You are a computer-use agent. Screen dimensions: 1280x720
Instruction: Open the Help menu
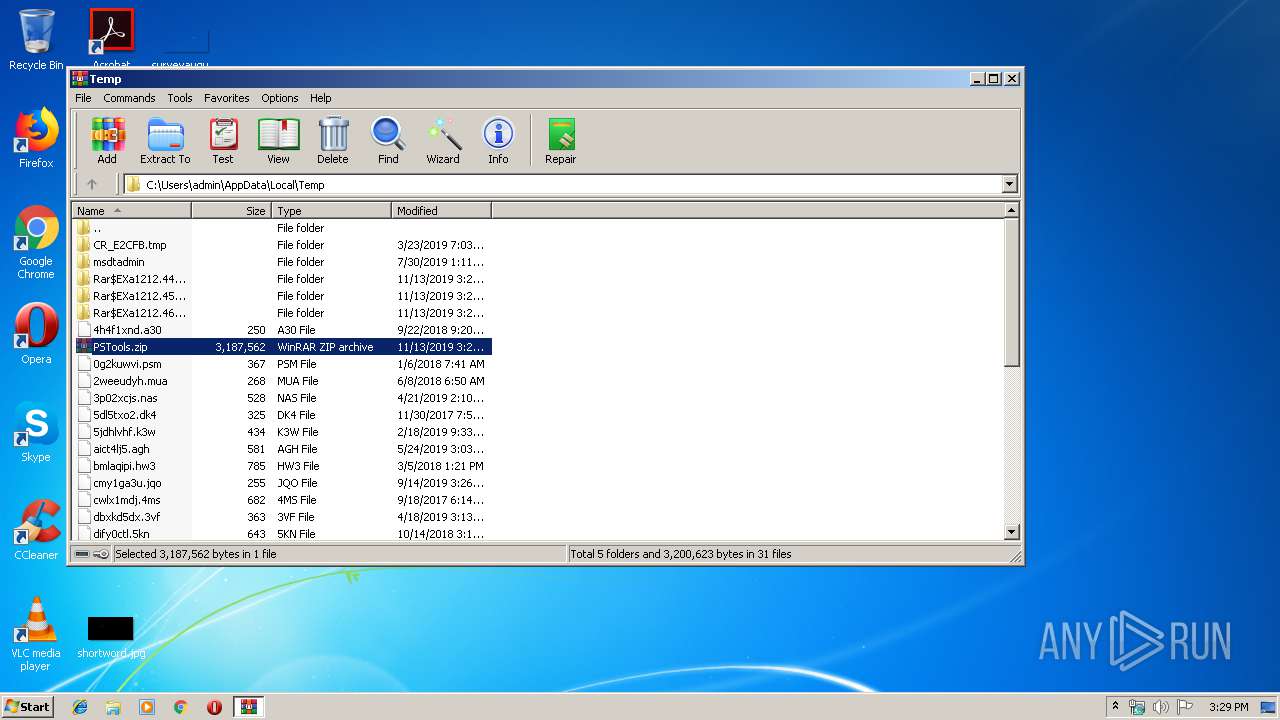tap(320, 98)
